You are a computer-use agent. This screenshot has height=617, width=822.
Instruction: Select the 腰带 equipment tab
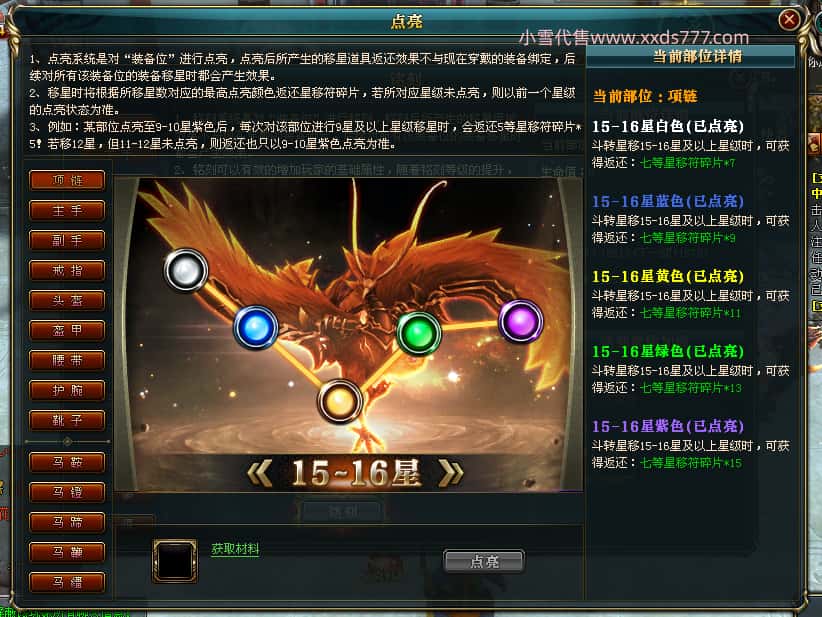(x=67, y=360)
